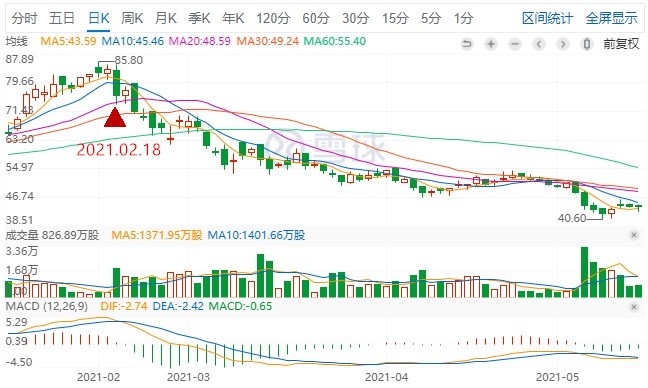Close the 成交量 volume panel

click(634, 235)
